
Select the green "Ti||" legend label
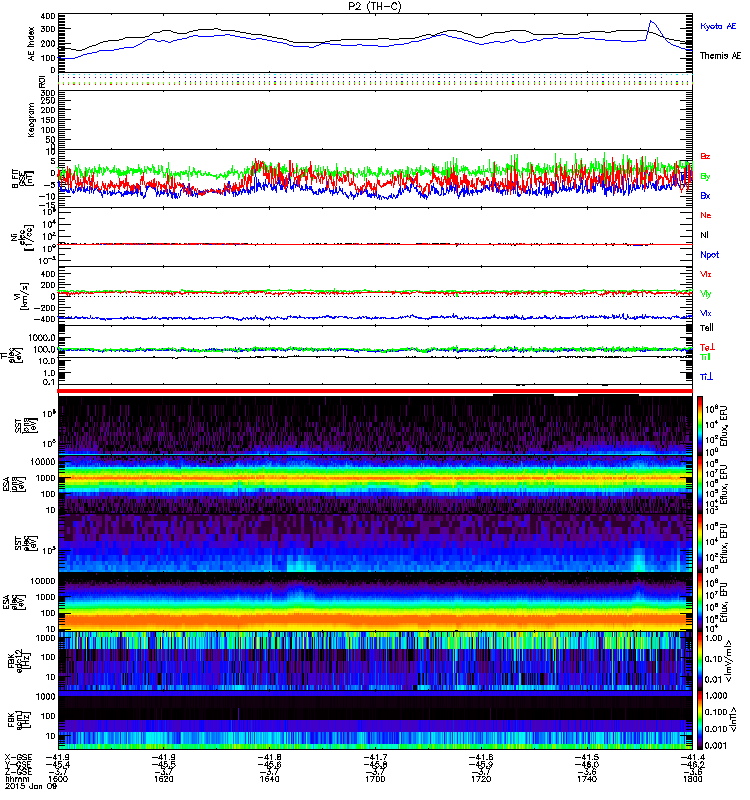(705, 357)
